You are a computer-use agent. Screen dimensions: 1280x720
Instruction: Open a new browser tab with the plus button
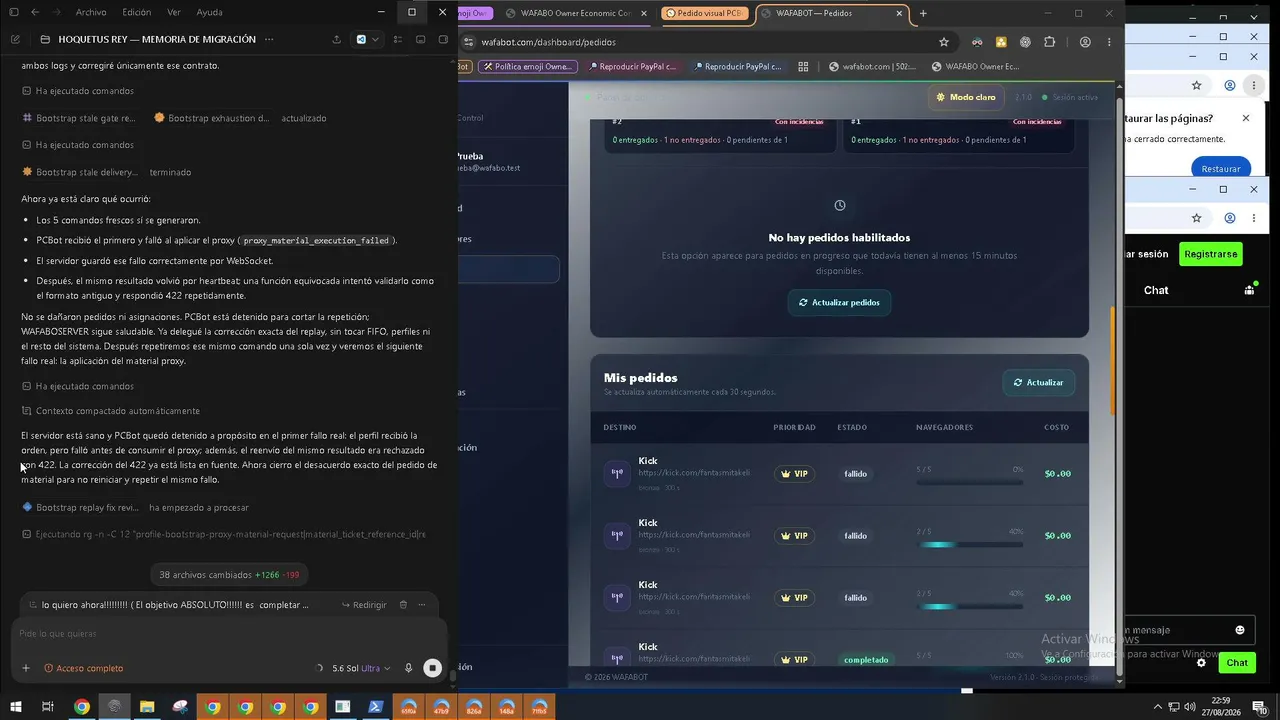(x=923, y=13)
